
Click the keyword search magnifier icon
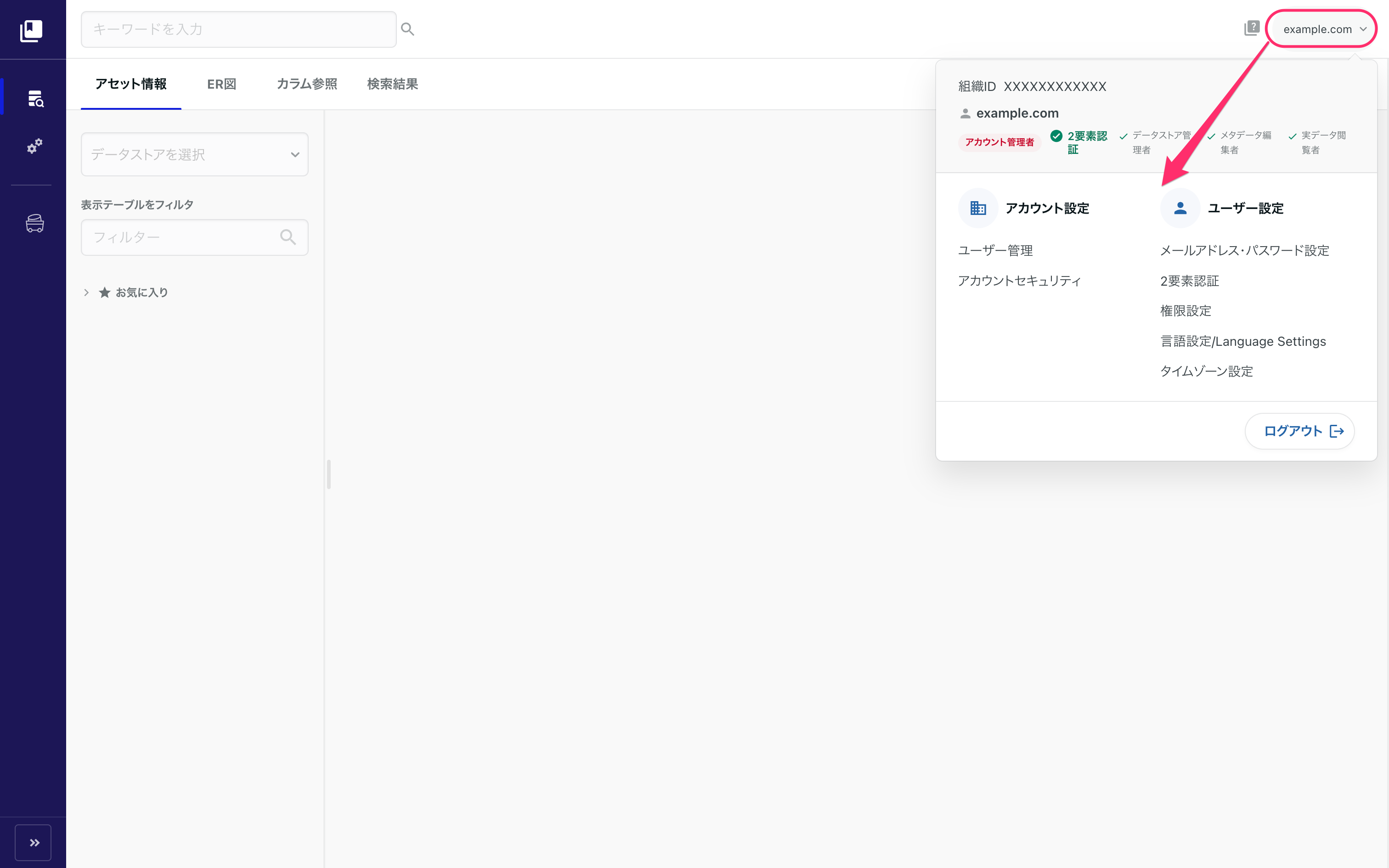coord(407,29)
